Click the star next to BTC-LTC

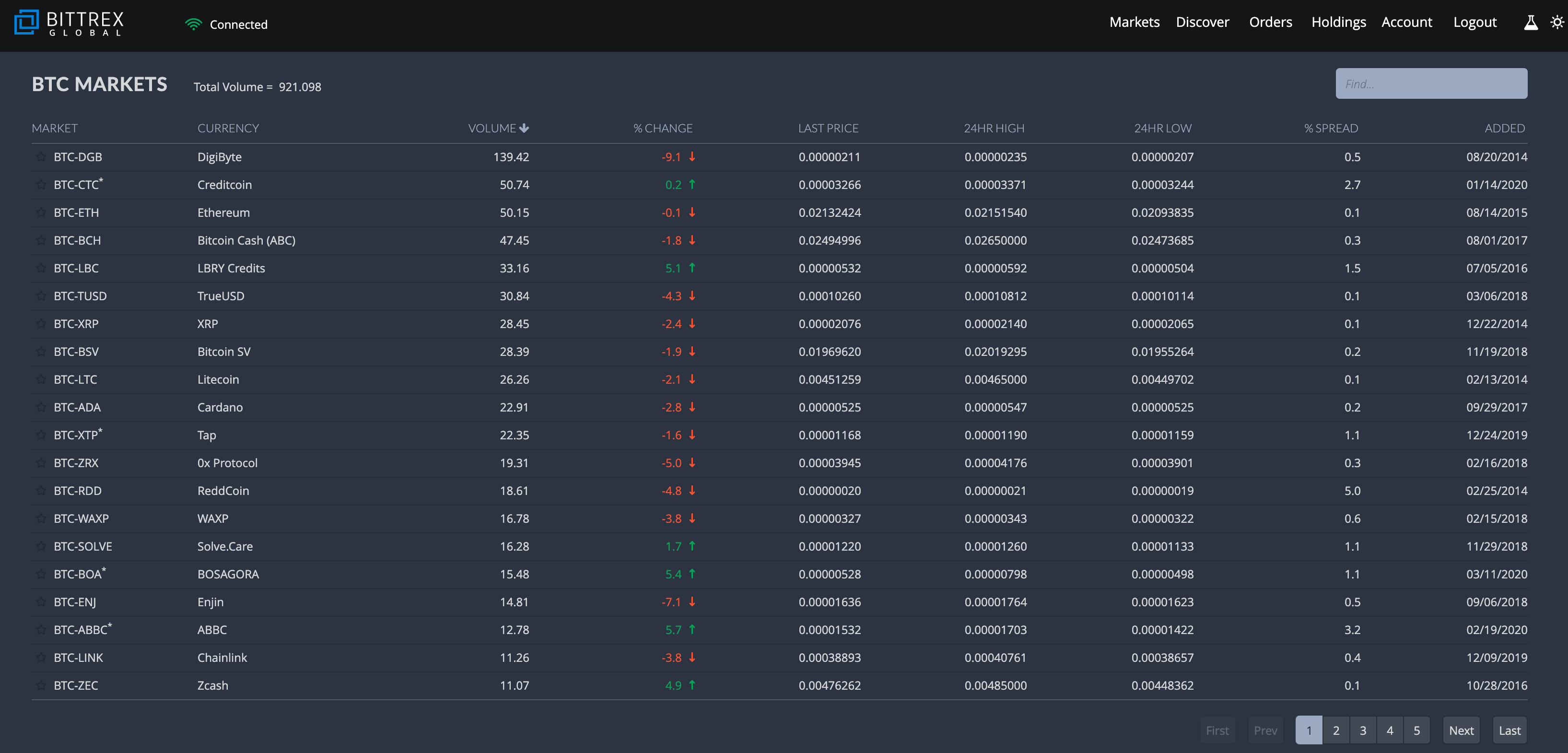point(41,379)
